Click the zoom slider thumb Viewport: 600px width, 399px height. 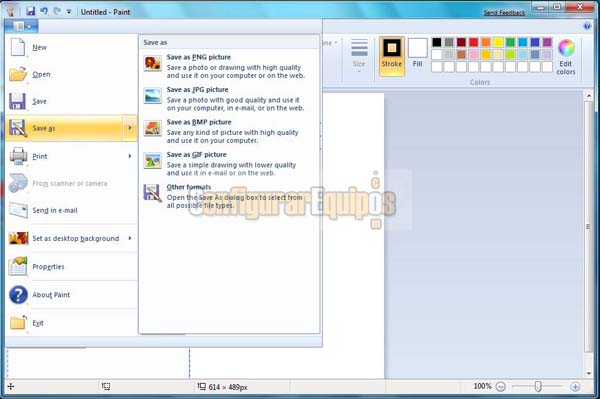click(x=538, y=386)
